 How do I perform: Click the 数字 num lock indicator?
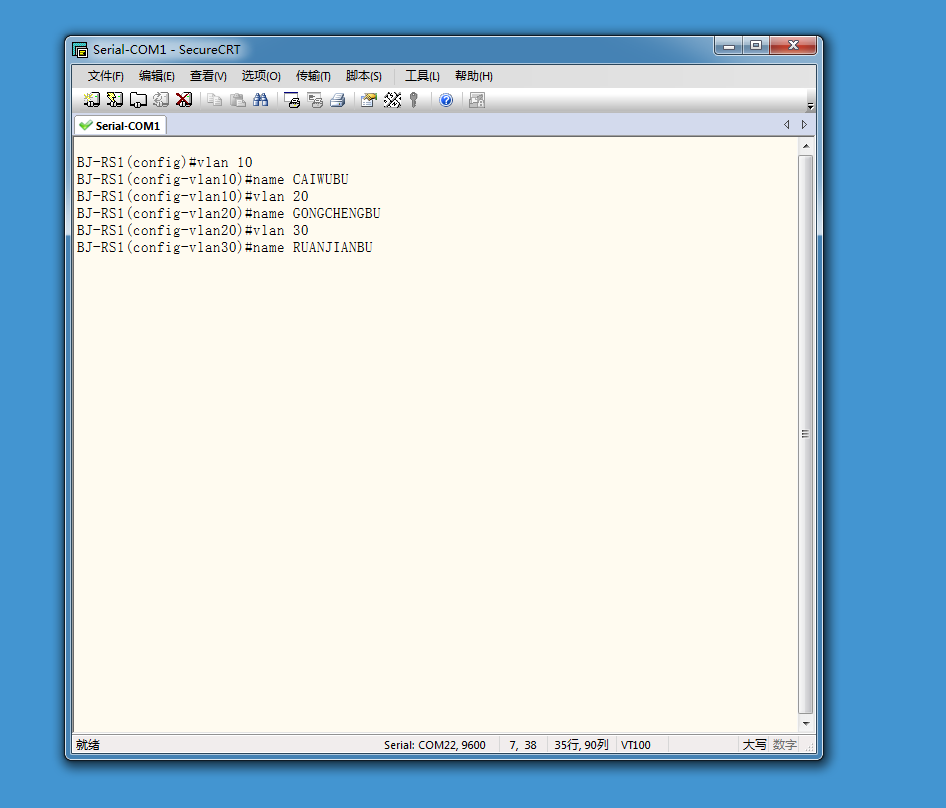[x=785, y=745]
